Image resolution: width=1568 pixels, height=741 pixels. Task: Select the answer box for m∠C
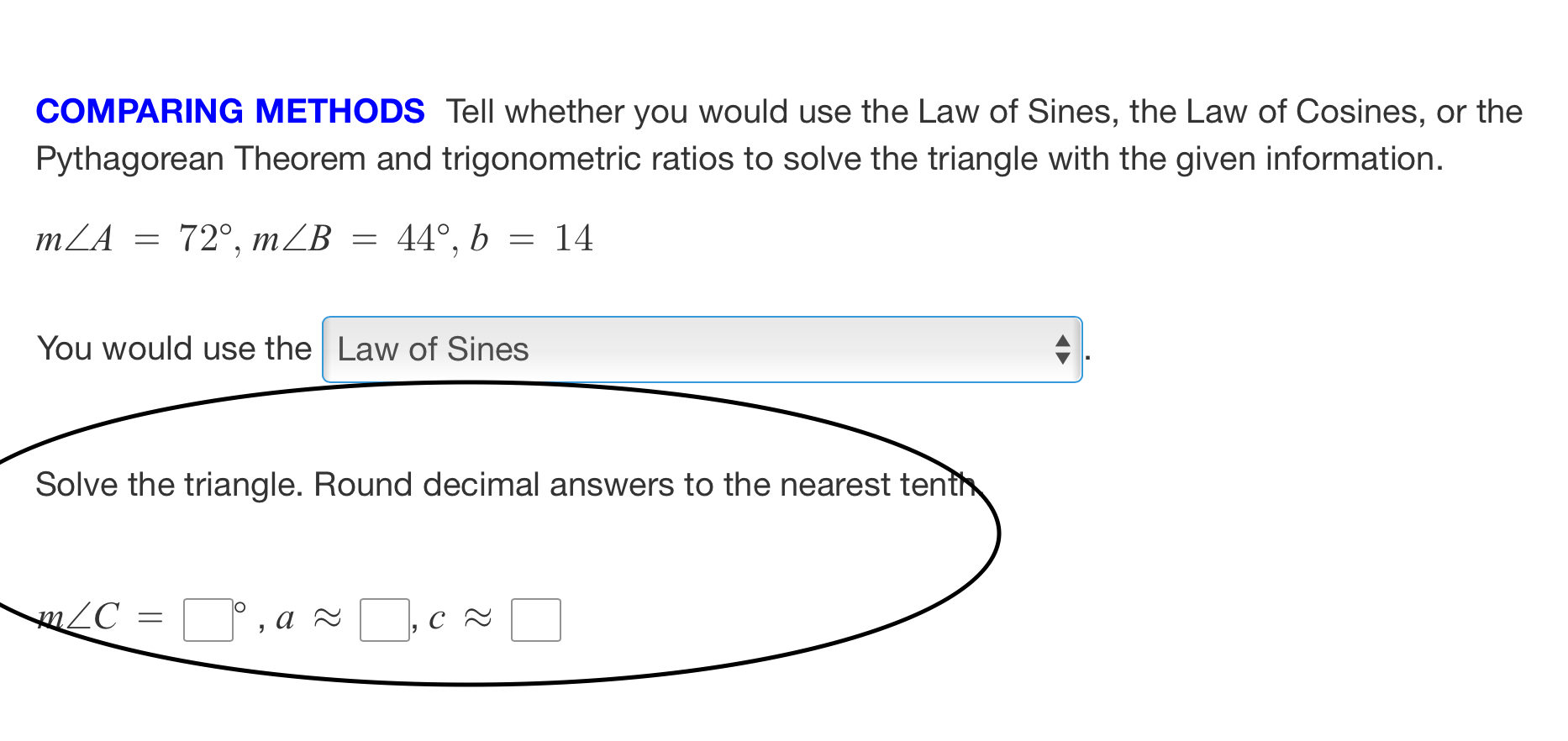(x=207, y=619)
